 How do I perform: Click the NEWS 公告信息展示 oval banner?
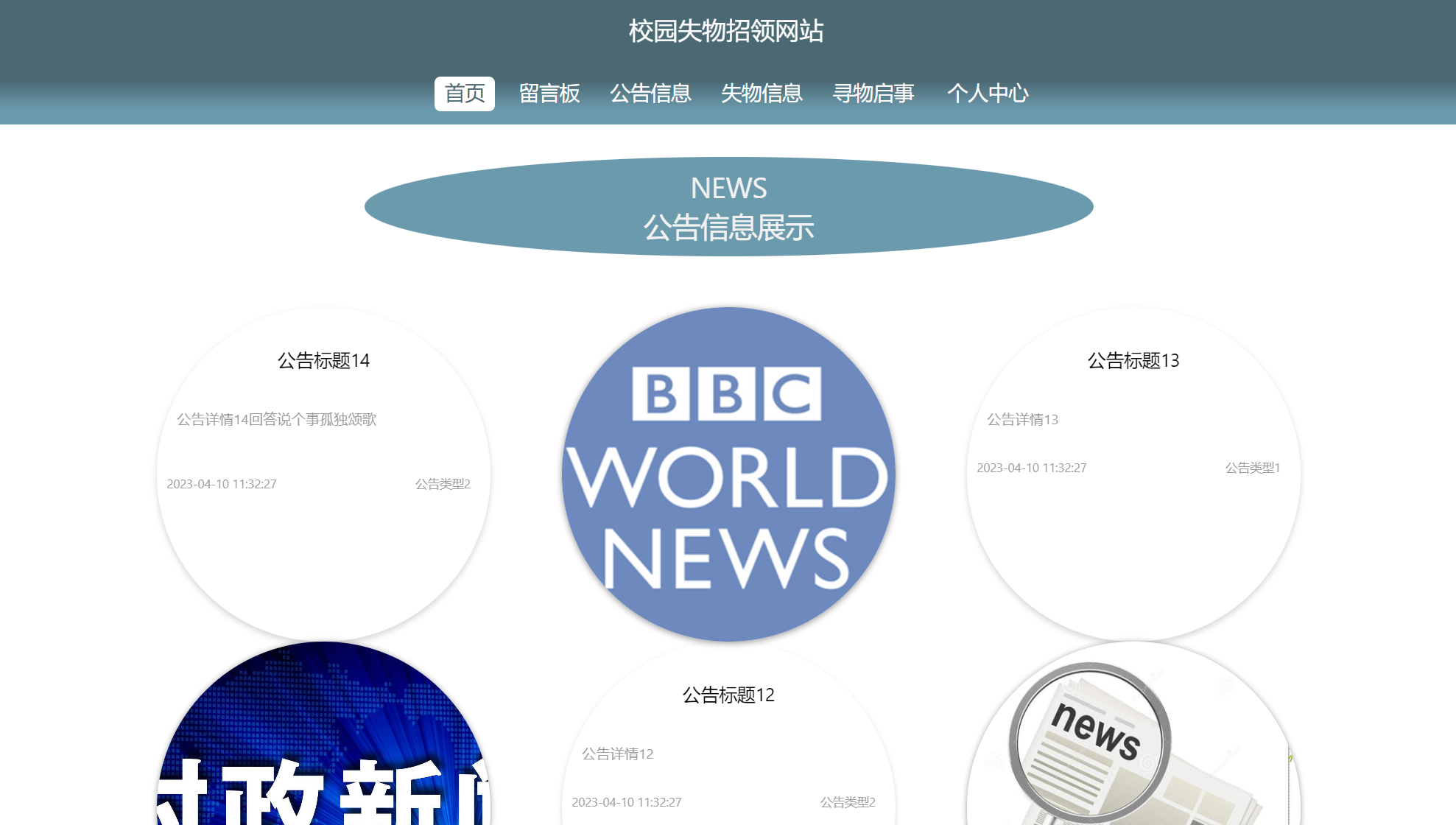[728, 207]
